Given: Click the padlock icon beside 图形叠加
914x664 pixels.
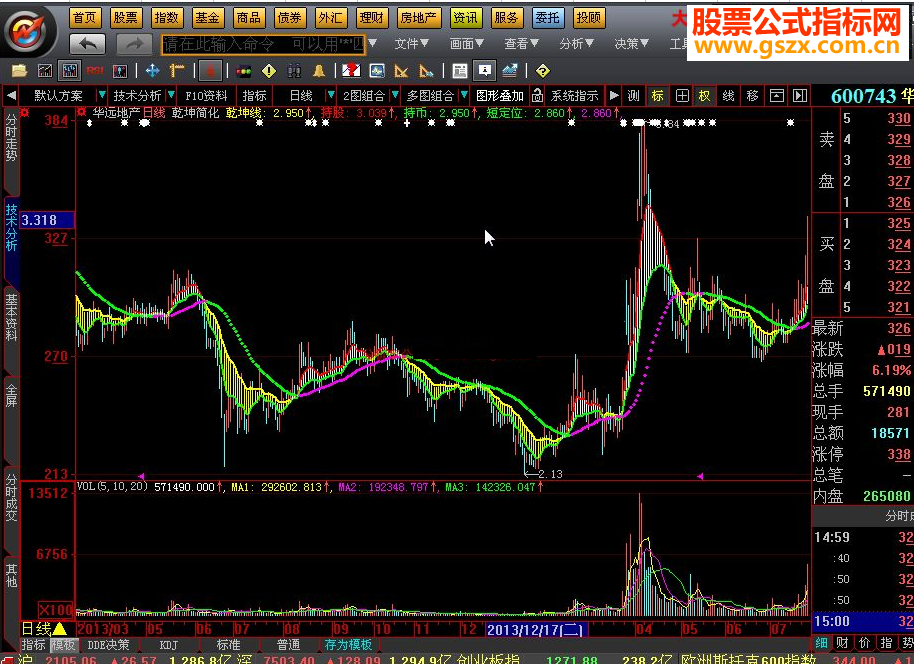Looking at the screenshot, I should coord(538,96).
